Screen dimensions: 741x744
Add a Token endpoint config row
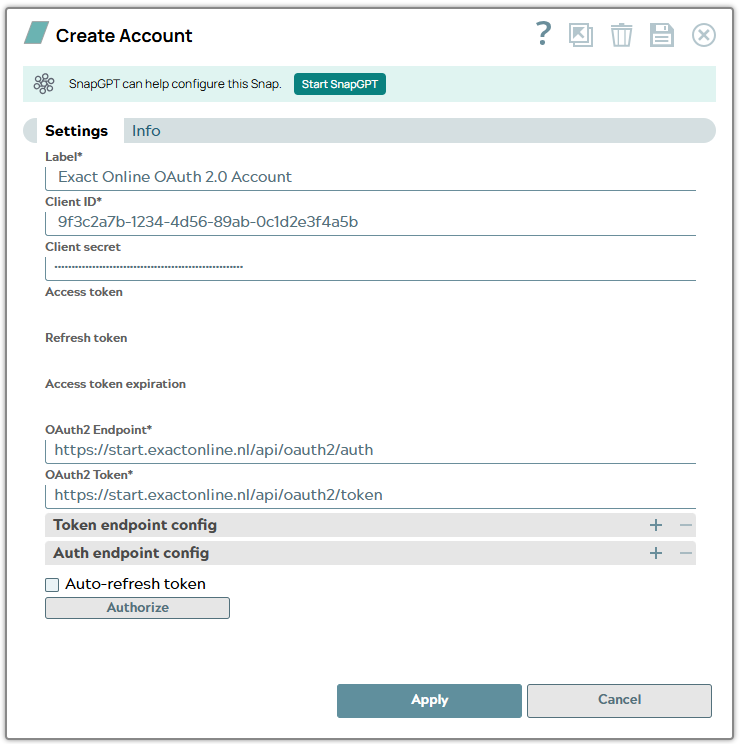[656, 525]
